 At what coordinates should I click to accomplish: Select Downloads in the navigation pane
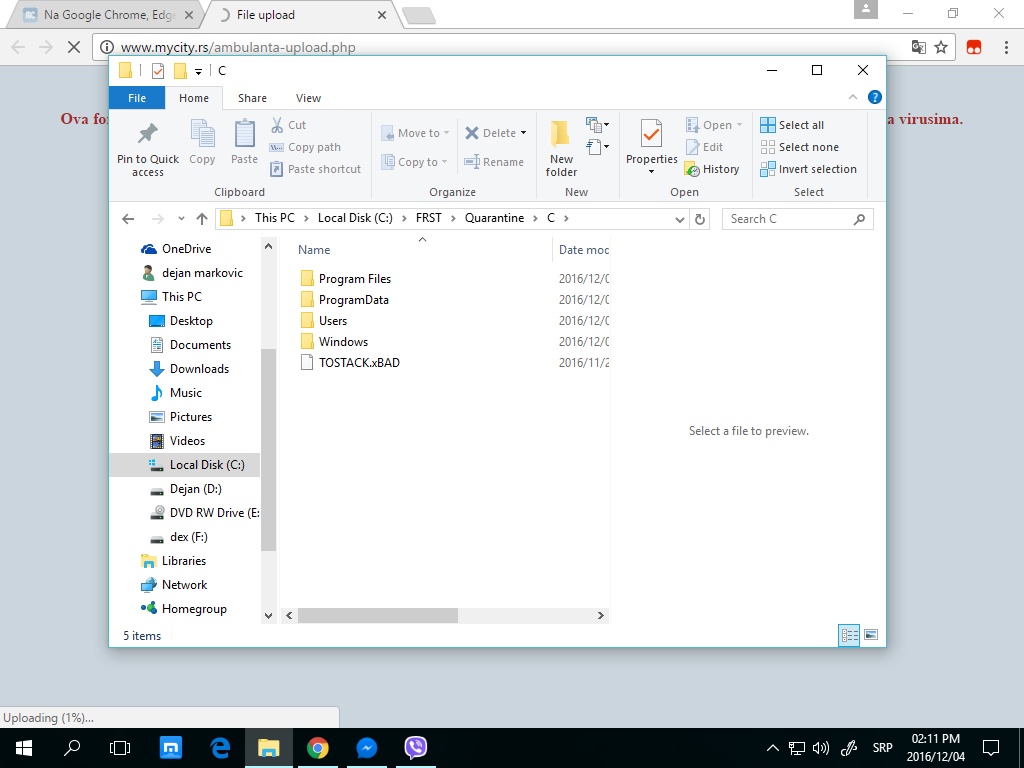199,369
